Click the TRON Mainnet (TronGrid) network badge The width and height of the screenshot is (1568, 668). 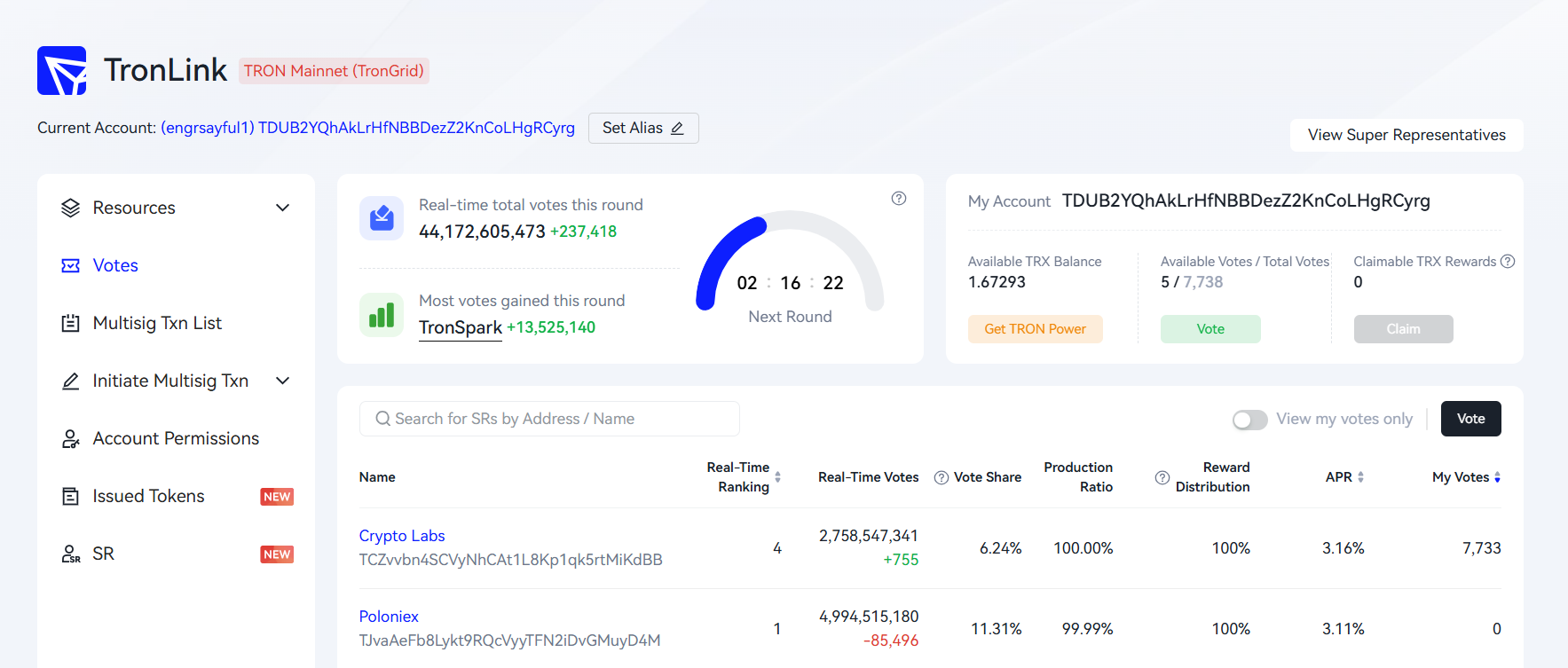click(x=334, y=71)
